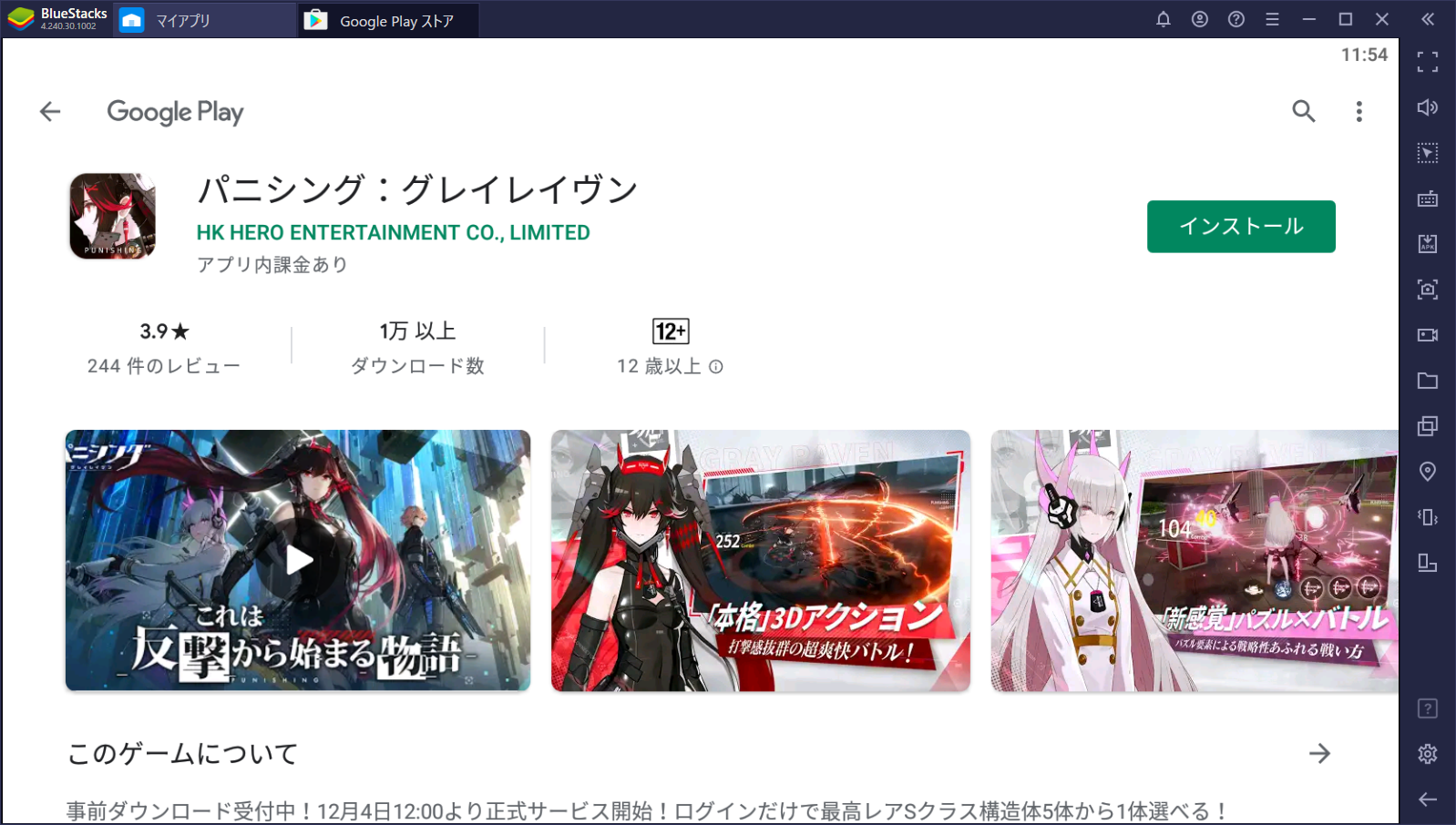Image resolution: width=1456 pixels, height=825 pixels.
Task: Open the BlueStacks account icon
Action: coord(1200,19)
